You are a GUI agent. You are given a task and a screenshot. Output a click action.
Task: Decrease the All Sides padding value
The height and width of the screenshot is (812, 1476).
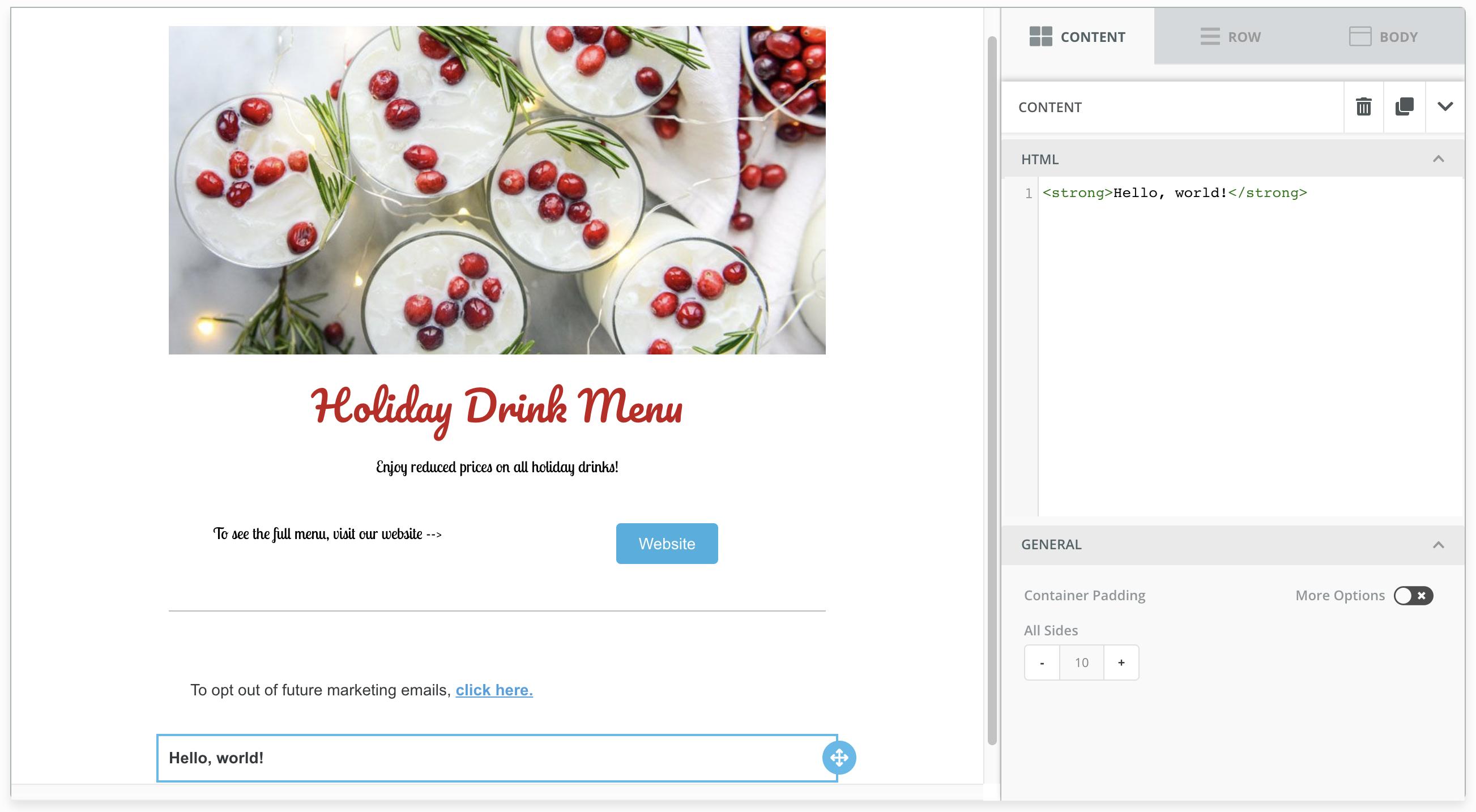pos(1042,662)
